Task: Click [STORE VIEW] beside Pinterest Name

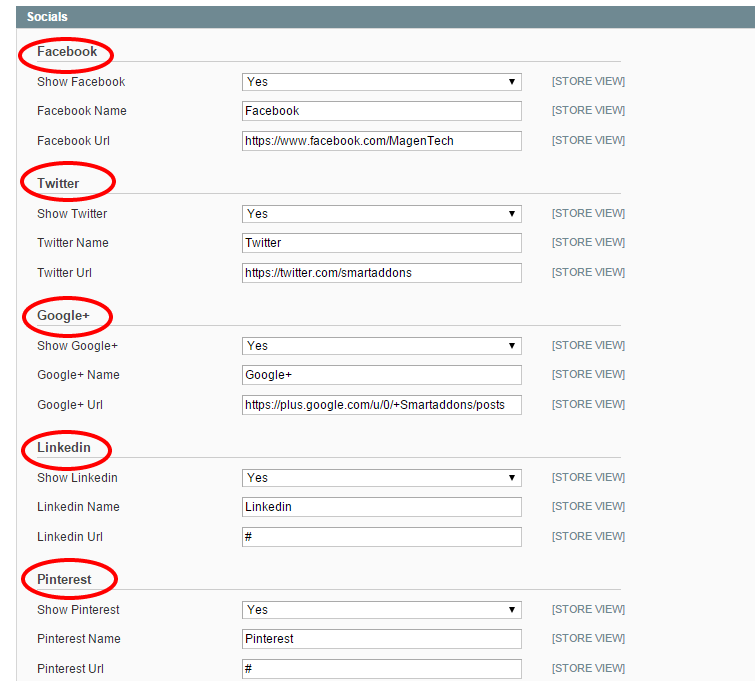Action: [x=588, y=638]
